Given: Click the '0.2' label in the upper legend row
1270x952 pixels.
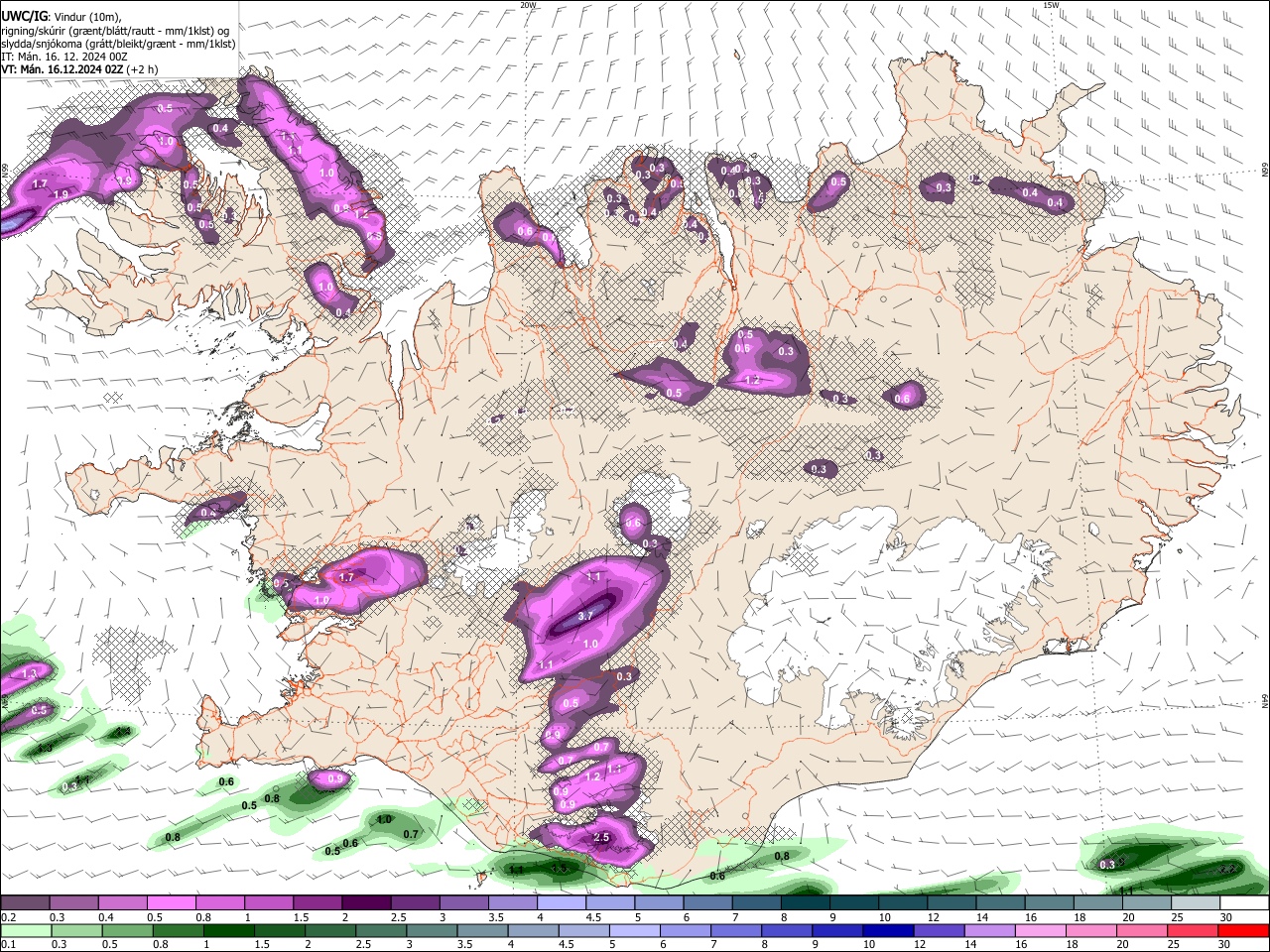Looking at the screenshot, I should click(7, 917).
